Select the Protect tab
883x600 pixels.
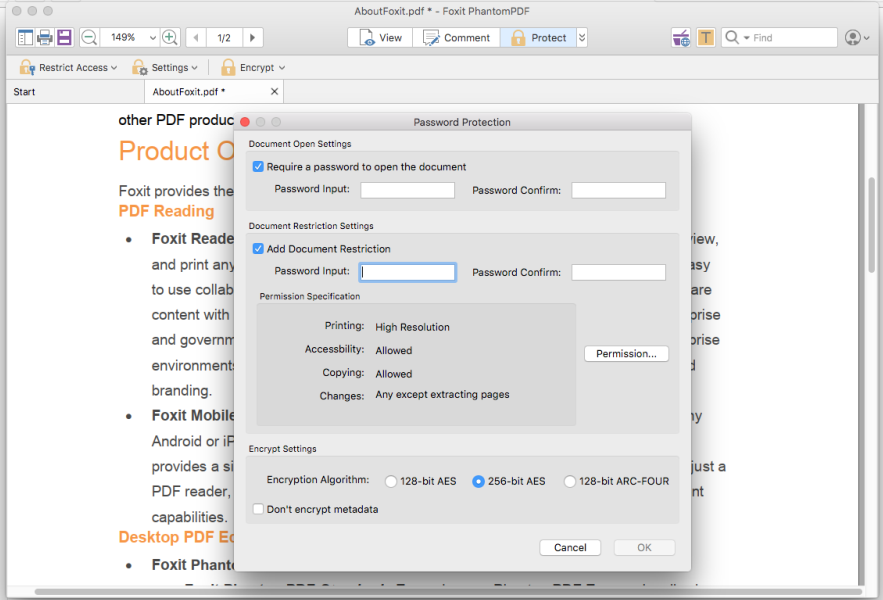(x=538, y=38)
